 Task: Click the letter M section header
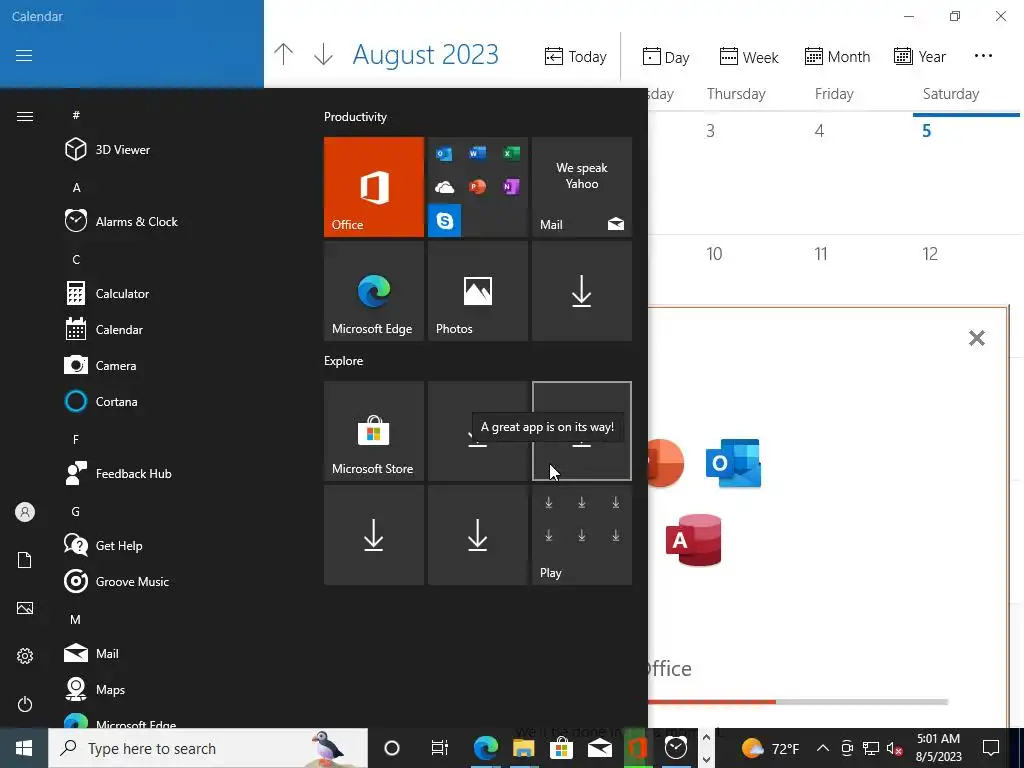76,619
